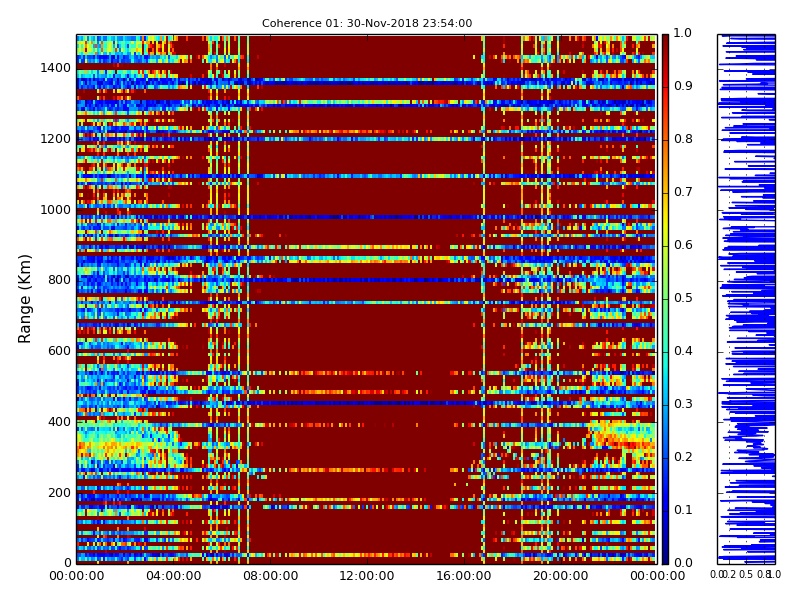Click the 20:00:00 time axis label

pos(561,576)
